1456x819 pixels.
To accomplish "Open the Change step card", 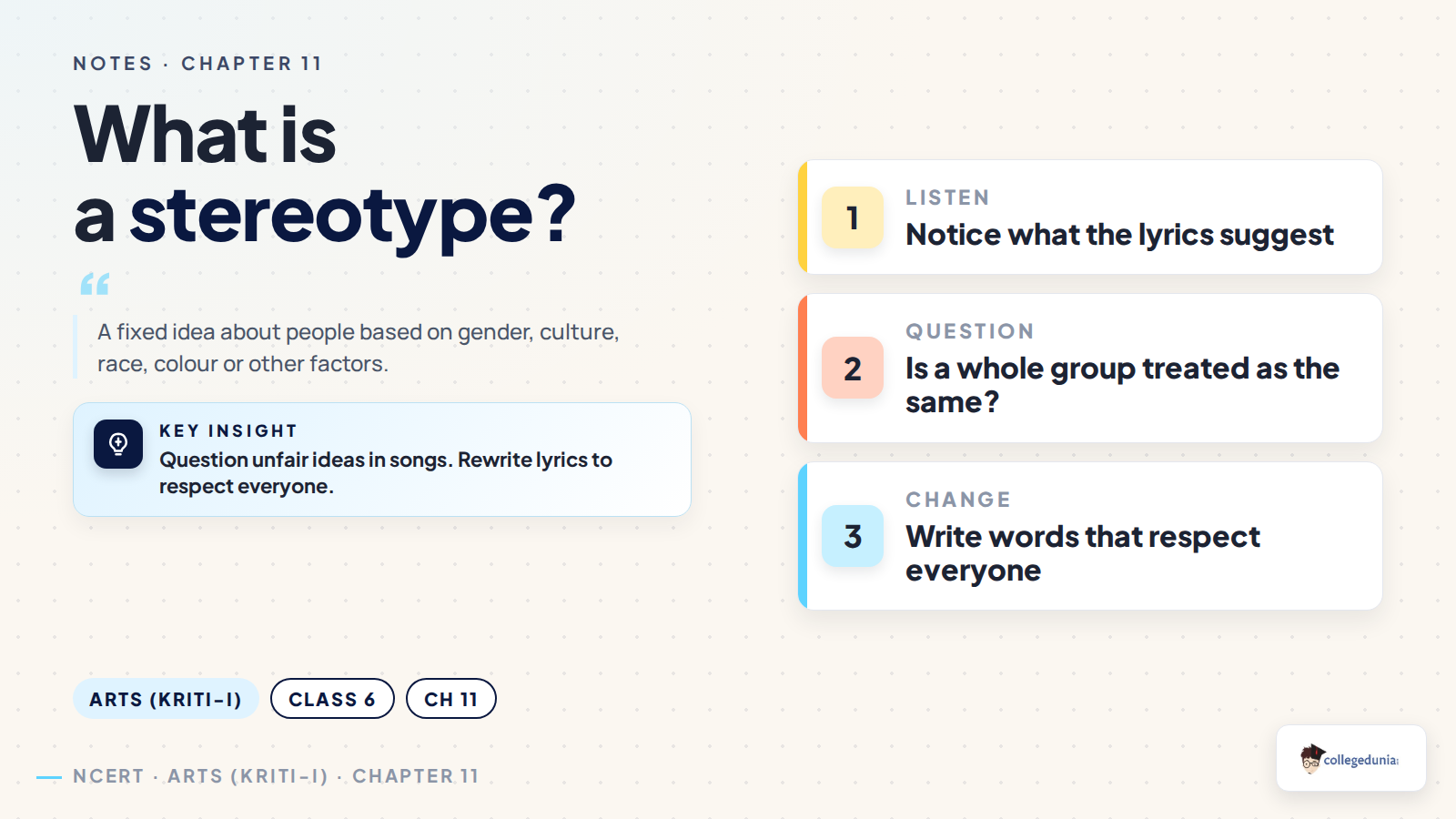I will [x=1090, y=536].
